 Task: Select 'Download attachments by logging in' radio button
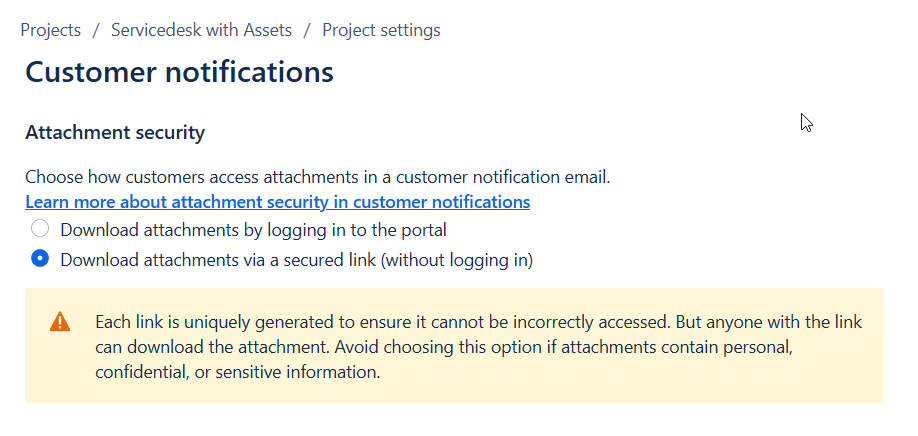(40, 228)
